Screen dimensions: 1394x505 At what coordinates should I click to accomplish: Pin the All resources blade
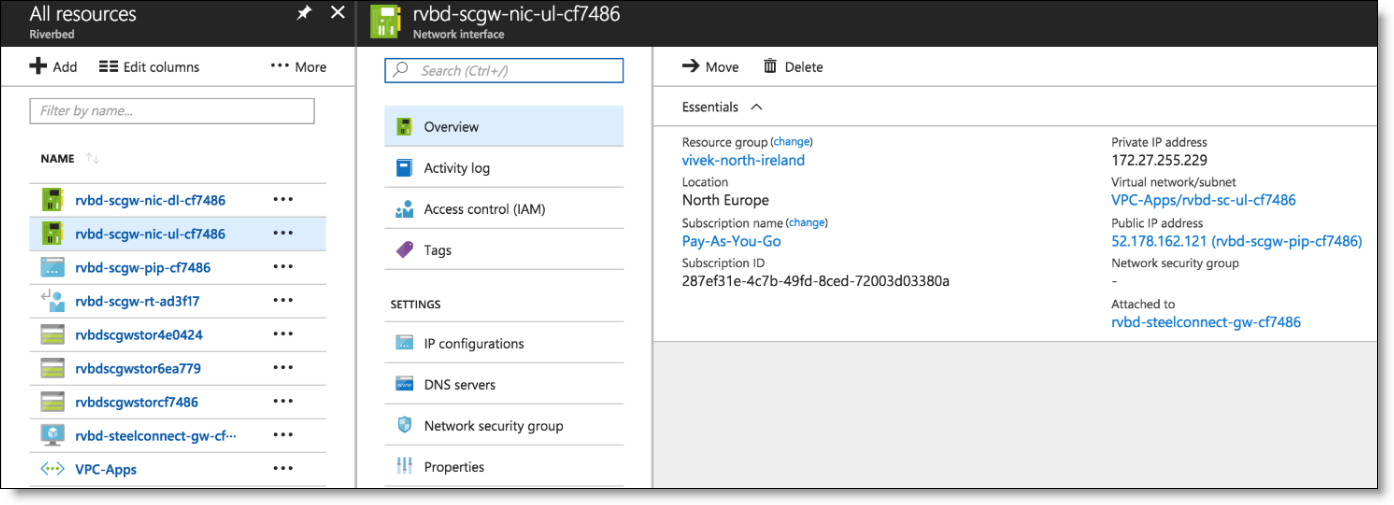click(304, 13)
